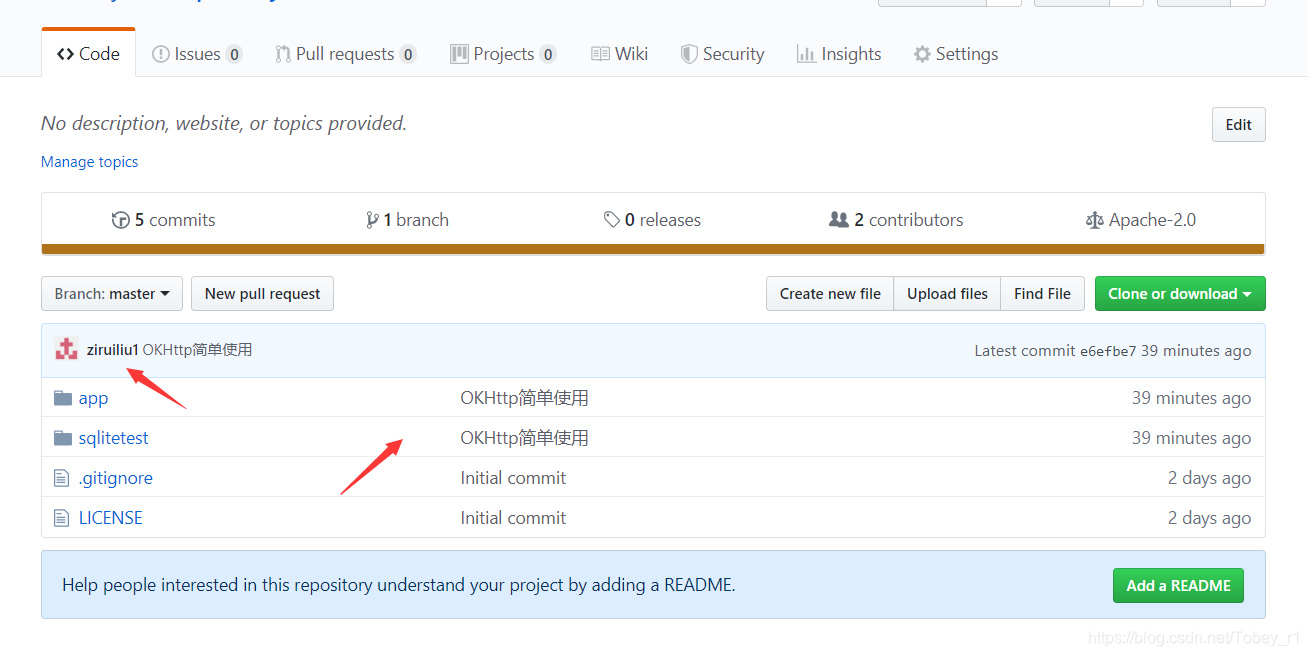View the 0 releases page
Image resolution: width=1308 pixels, height=656 pixels.
(652, 220)
